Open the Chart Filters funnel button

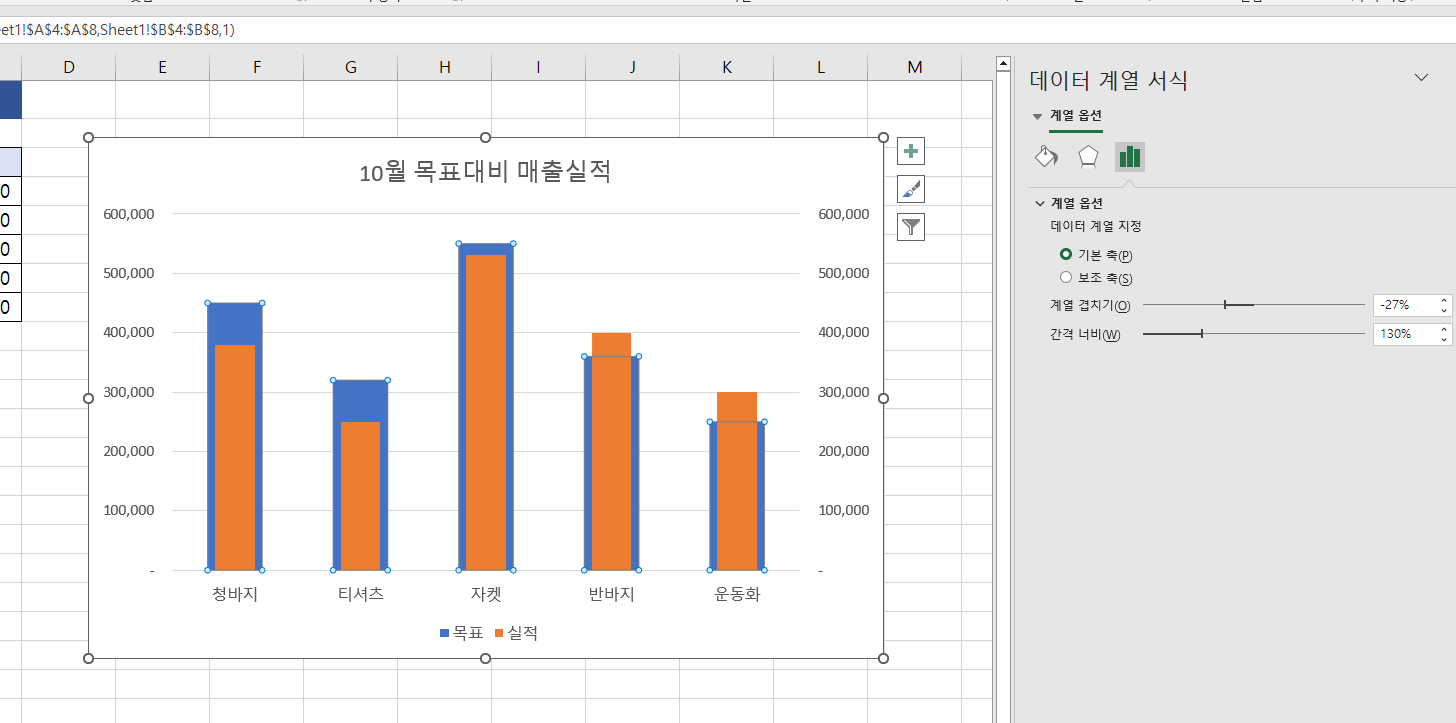[911, 227]
